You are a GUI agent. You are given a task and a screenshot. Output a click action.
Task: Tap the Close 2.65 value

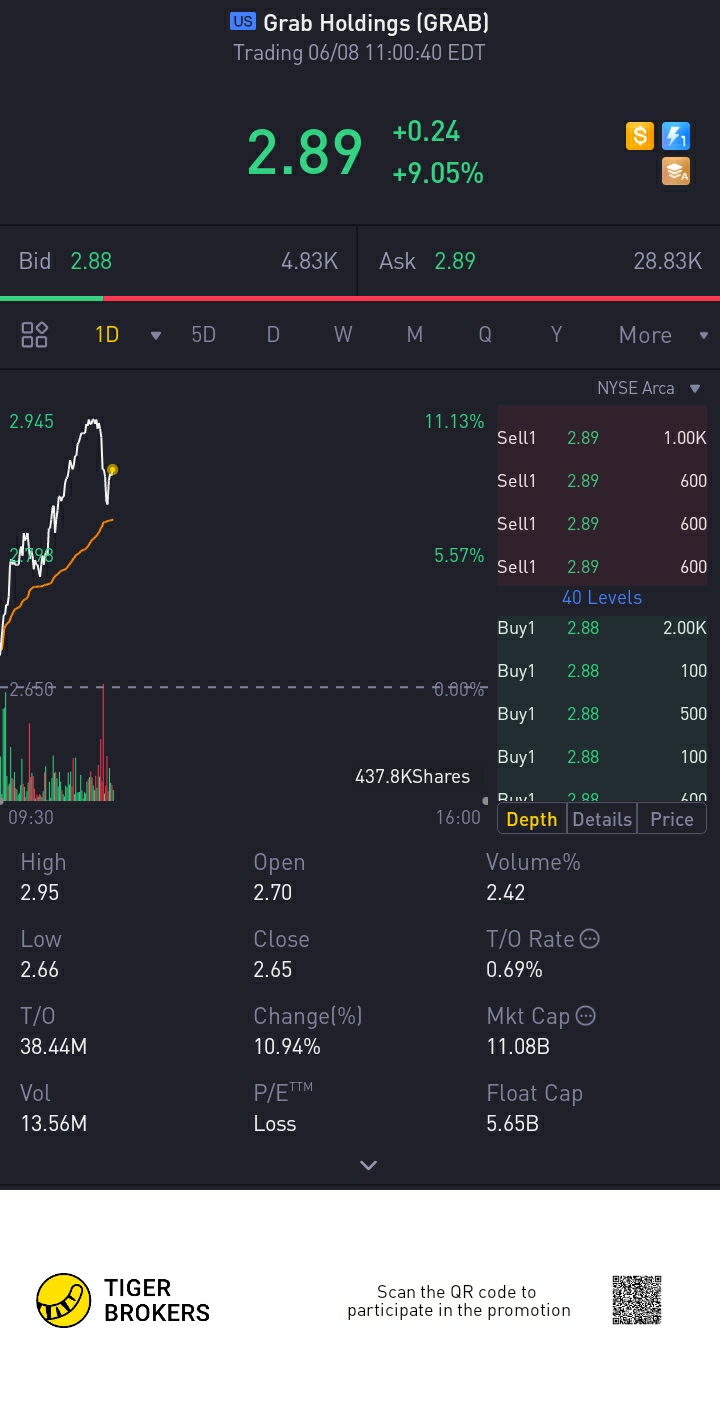273,969
